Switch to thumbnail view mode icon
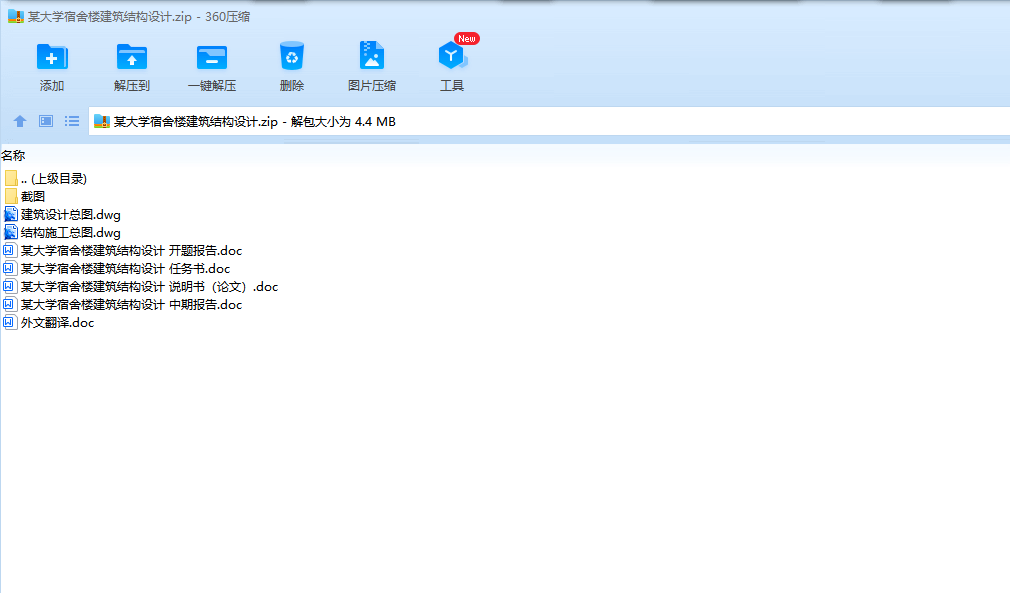The height and width of the screenshot is (593, 1010). point(46,121)
